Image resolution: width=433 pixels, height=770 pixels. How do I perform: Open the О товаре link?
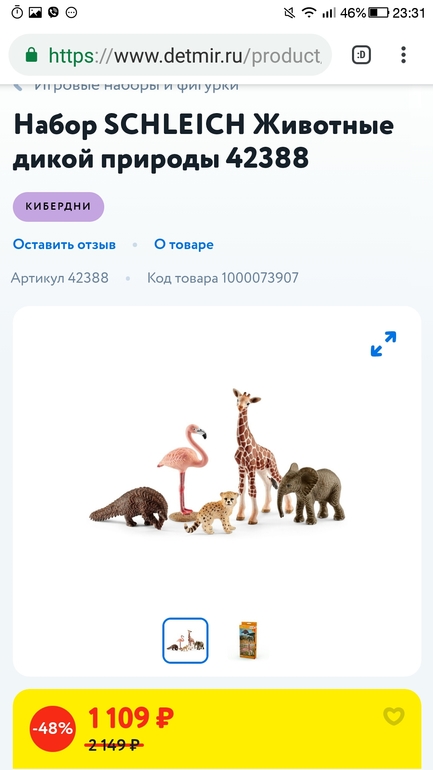(184, 245)
